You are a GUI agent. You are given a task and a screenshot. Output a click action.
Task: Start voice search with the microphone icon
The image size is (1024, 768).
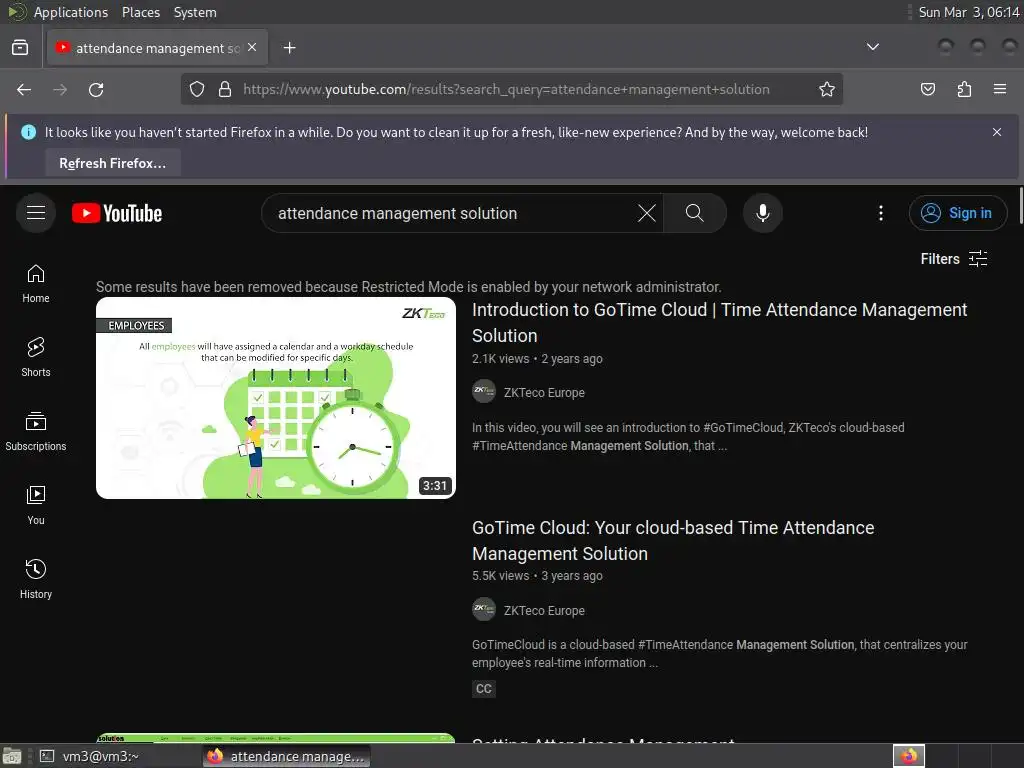tap(762, 213)
